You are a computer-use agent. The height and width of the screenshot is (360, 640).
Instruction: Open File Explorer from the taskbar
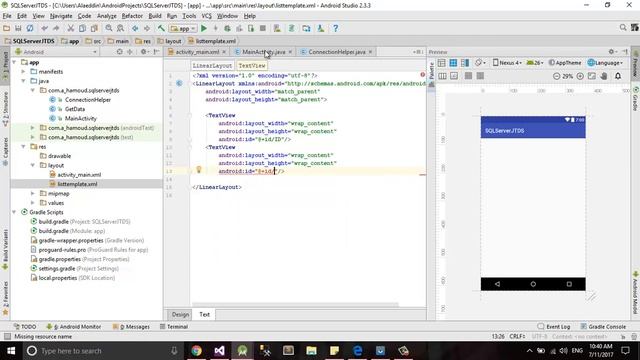[x=311, y=351]
